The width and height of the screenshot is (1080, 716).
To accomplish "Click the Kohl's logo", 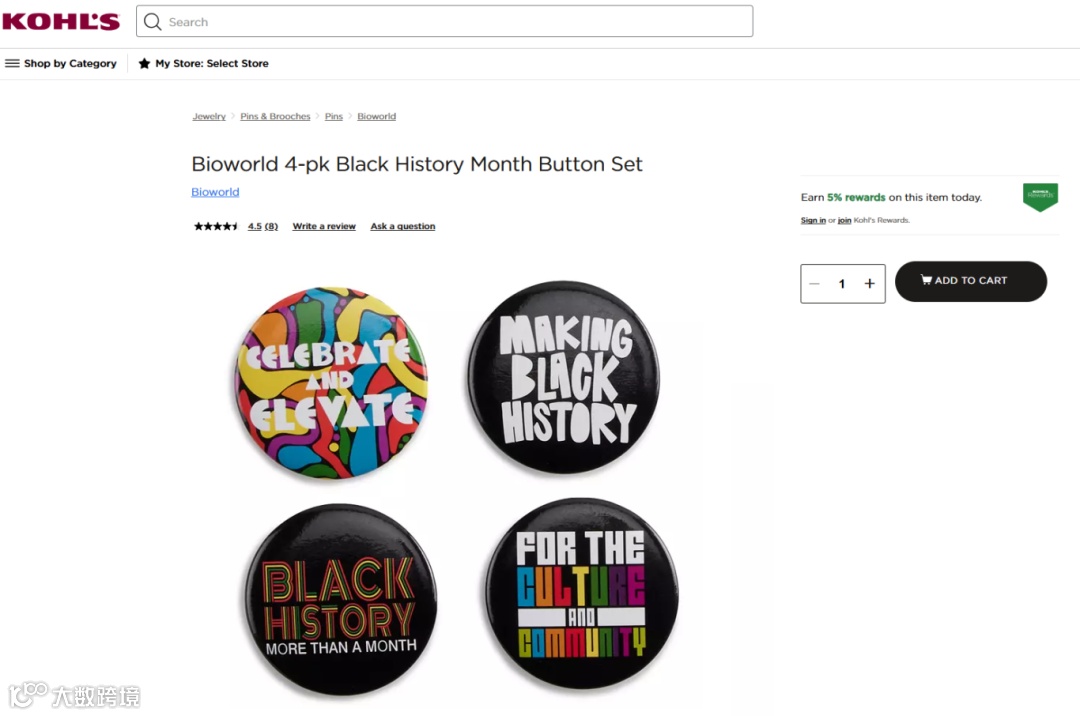I will tap(60, 21).
